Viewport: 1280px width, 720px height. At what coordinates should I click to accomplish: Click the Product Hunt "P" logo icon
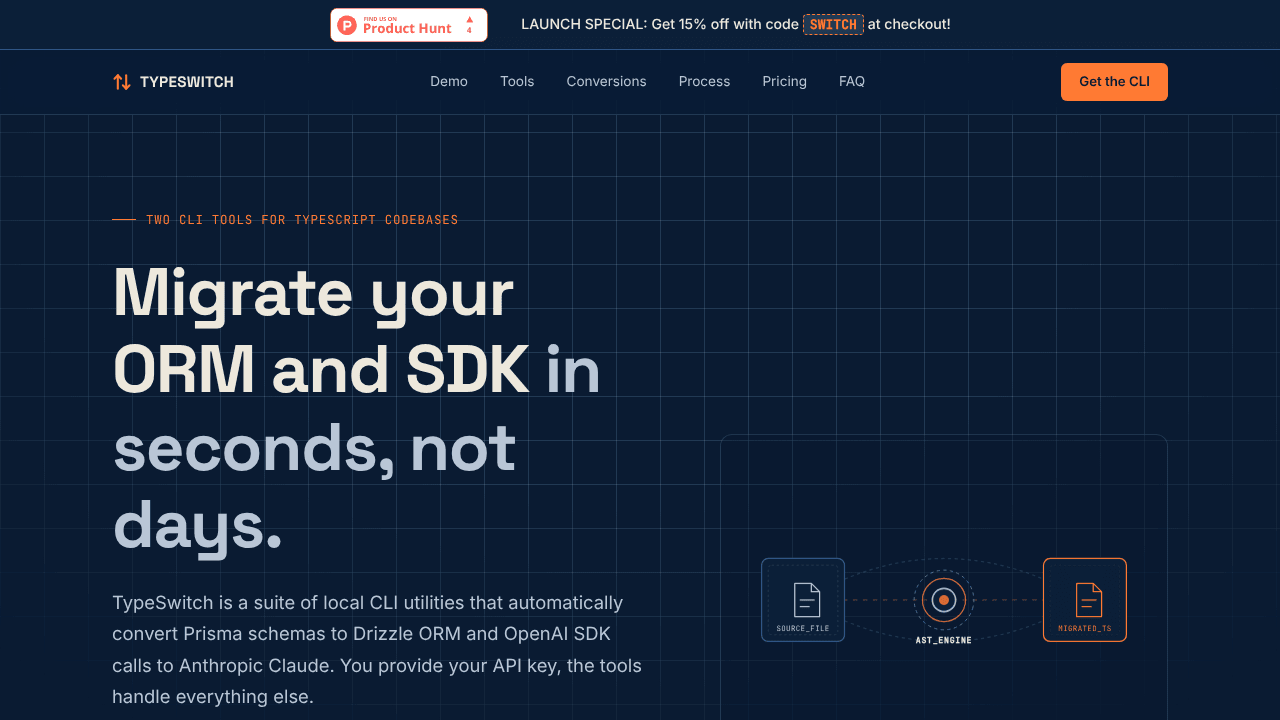[x=347, y=25]
